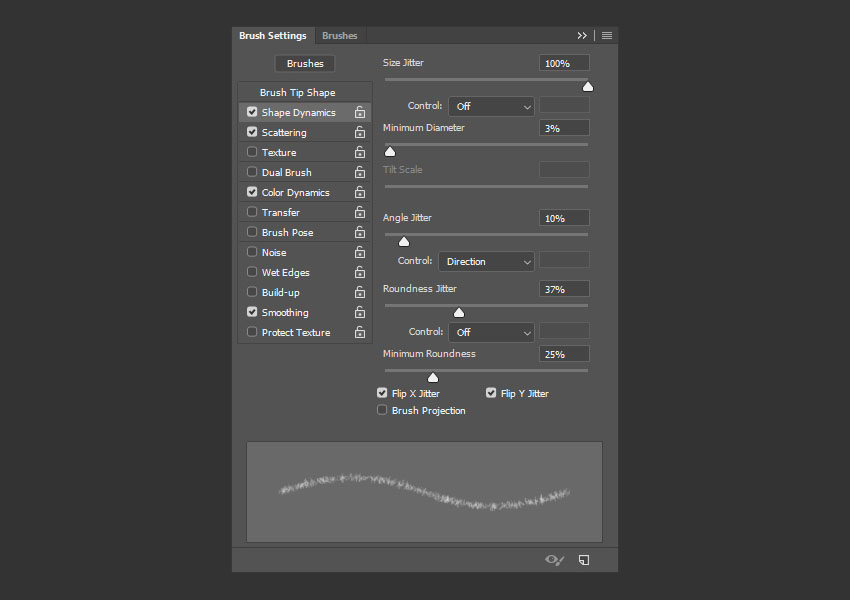Uncheck Flip Y Jitter
The image size is (850, 600).
tap(491, 393)
